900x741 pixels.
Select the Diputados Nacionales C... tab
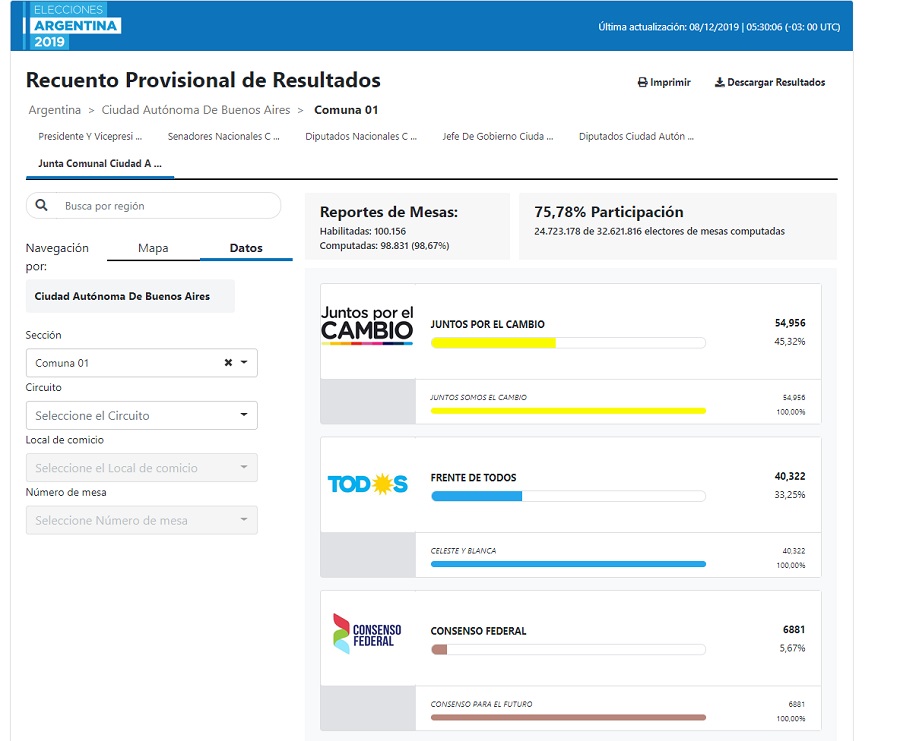[361, 137]
